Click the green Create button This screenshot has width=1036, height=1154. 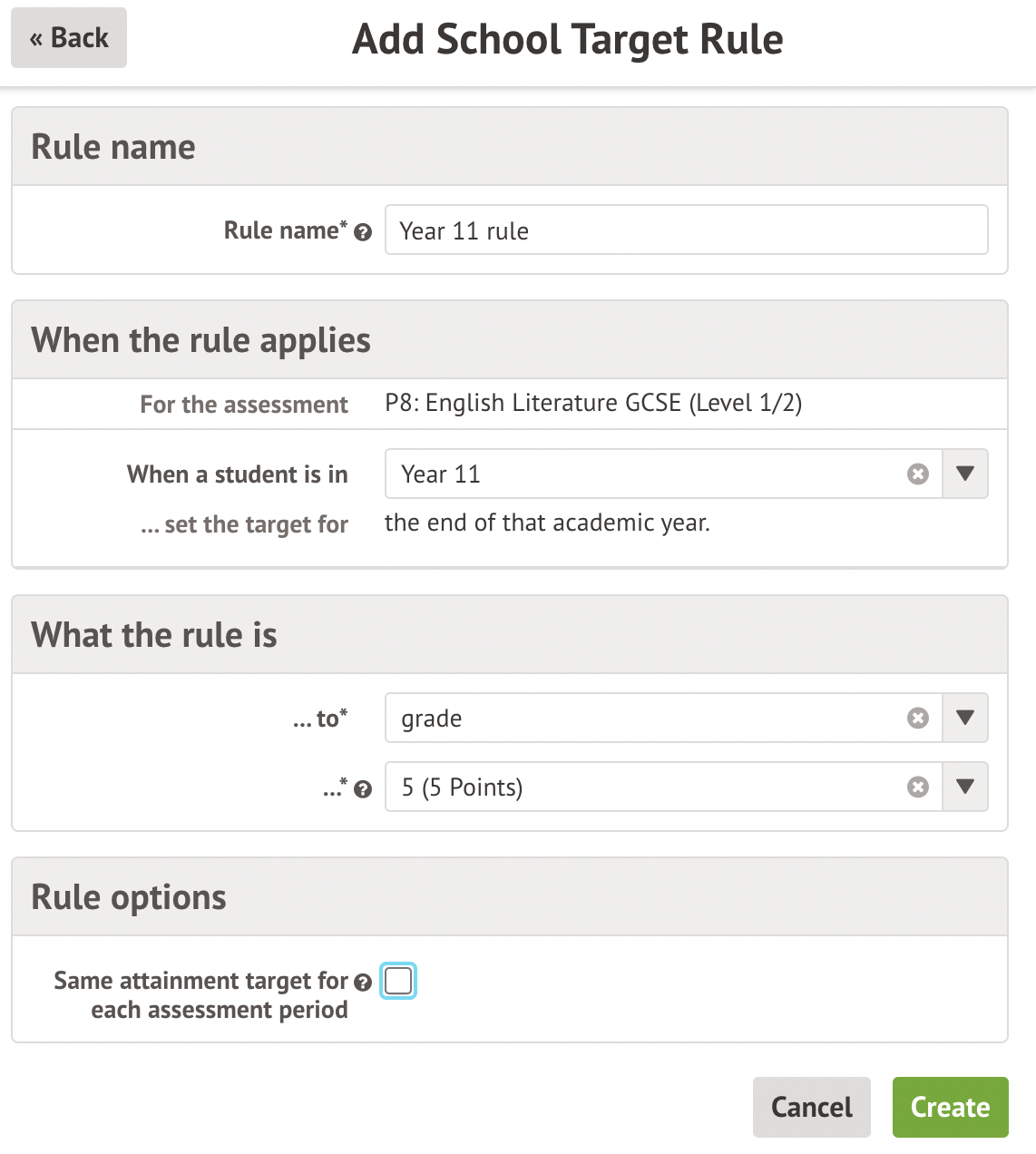(x=950, y=1107)
